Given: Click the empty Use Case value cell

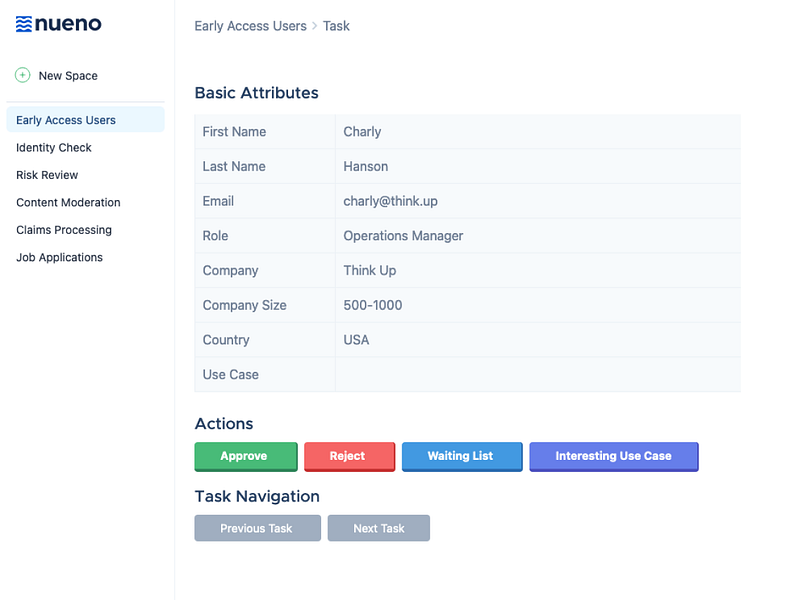Looking at the screenshot, I should 538,374.
